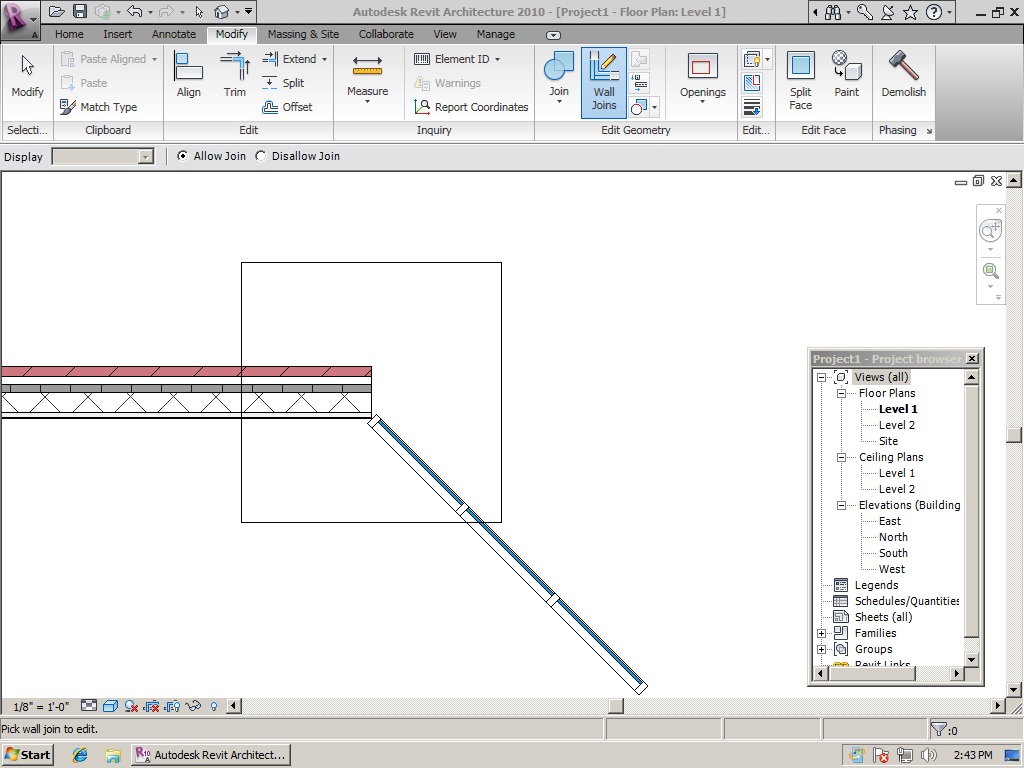Click the ribbon minimize toggle button after Manage
Viewport: 1024px width, 768px height.
[553, 35]
